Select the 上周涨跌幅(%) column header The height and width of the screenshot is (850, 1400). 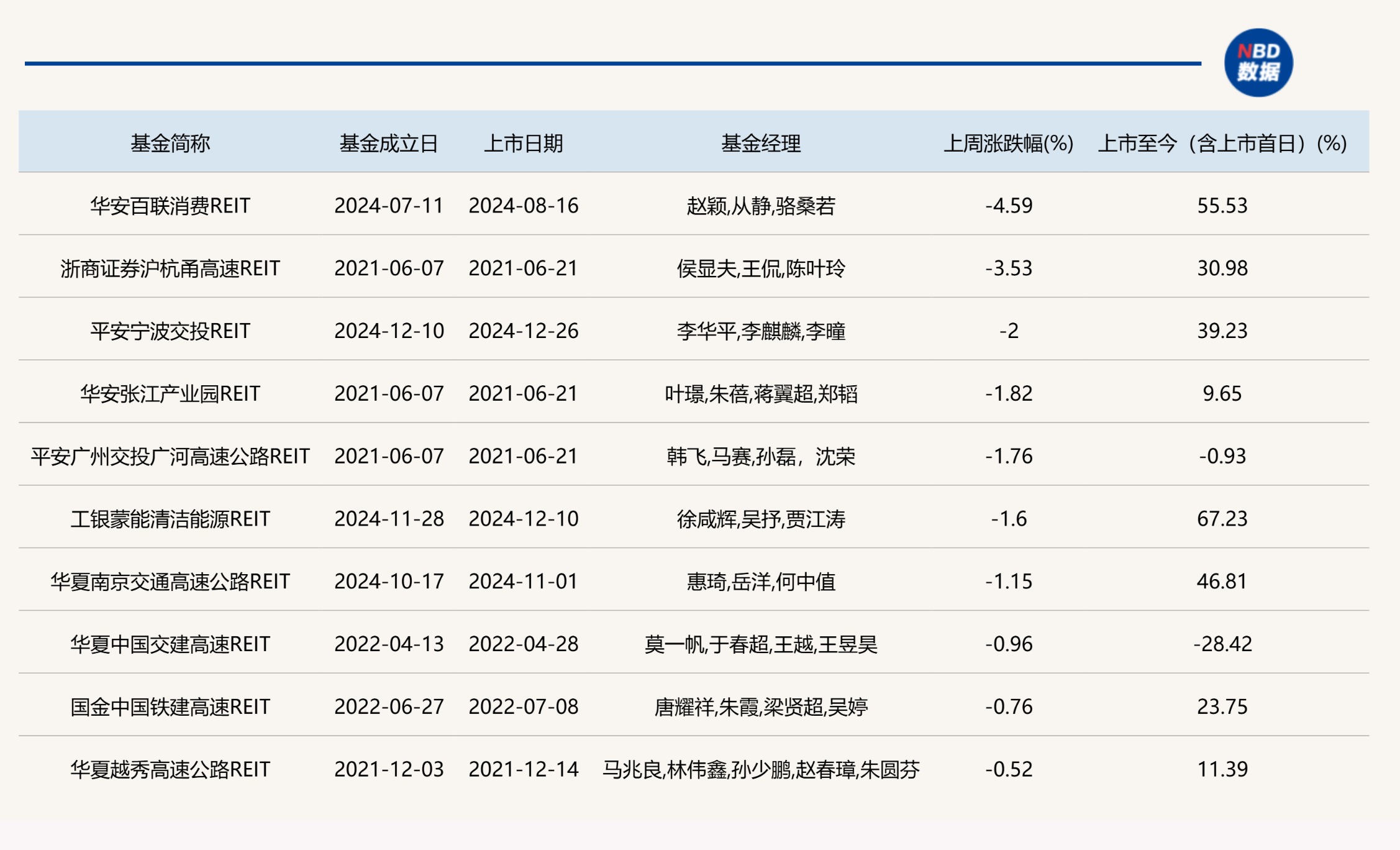[1009, 144]
